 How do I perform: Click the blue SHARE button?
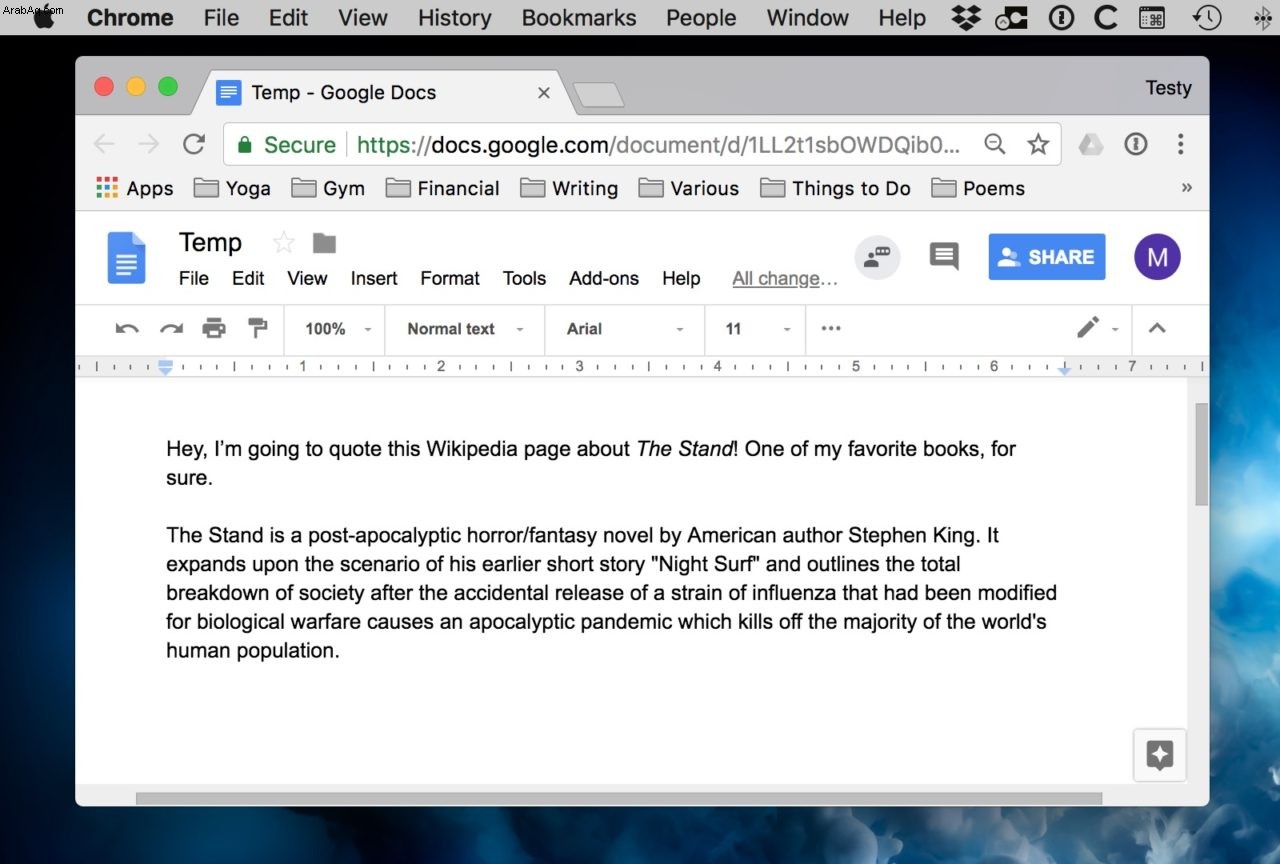coord(1047,257)
